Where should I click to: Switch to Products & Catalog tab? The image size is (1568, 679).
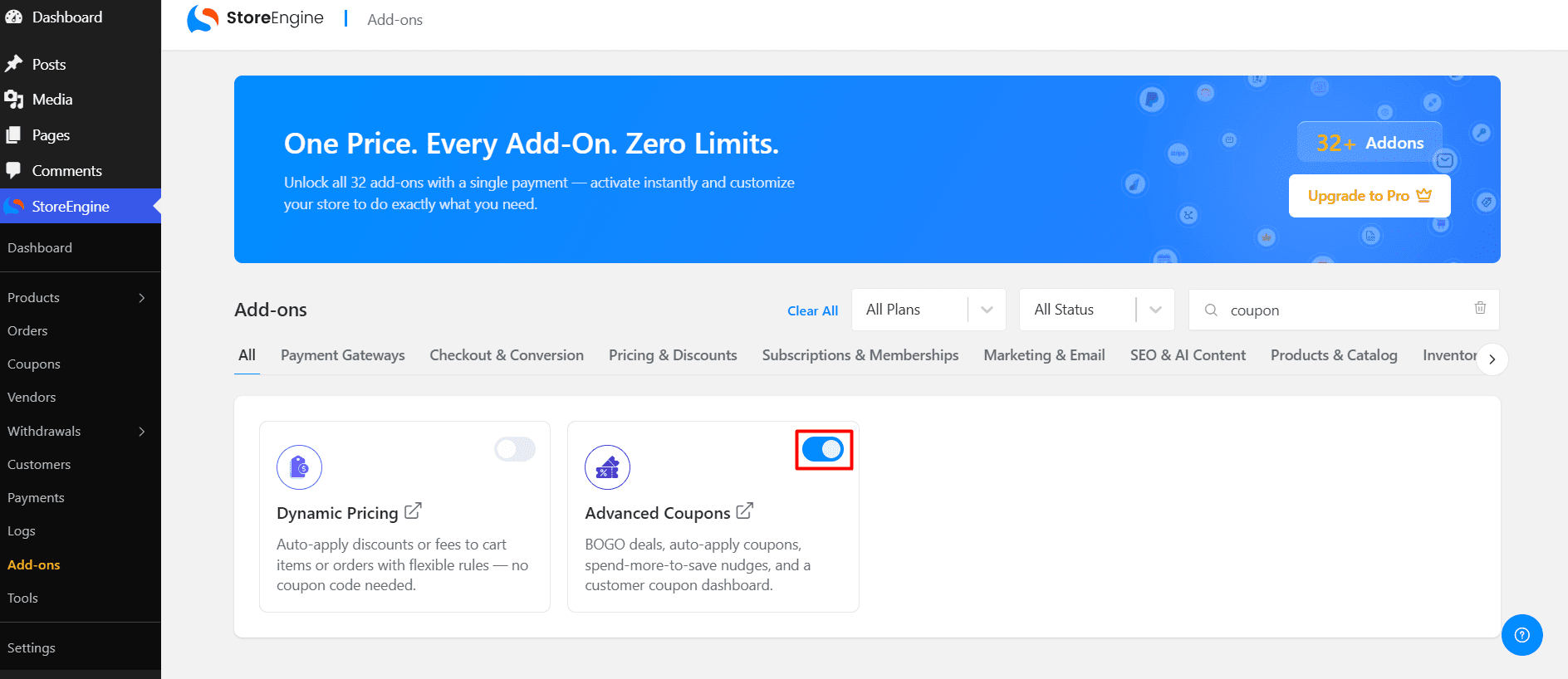coord(1334,355)
